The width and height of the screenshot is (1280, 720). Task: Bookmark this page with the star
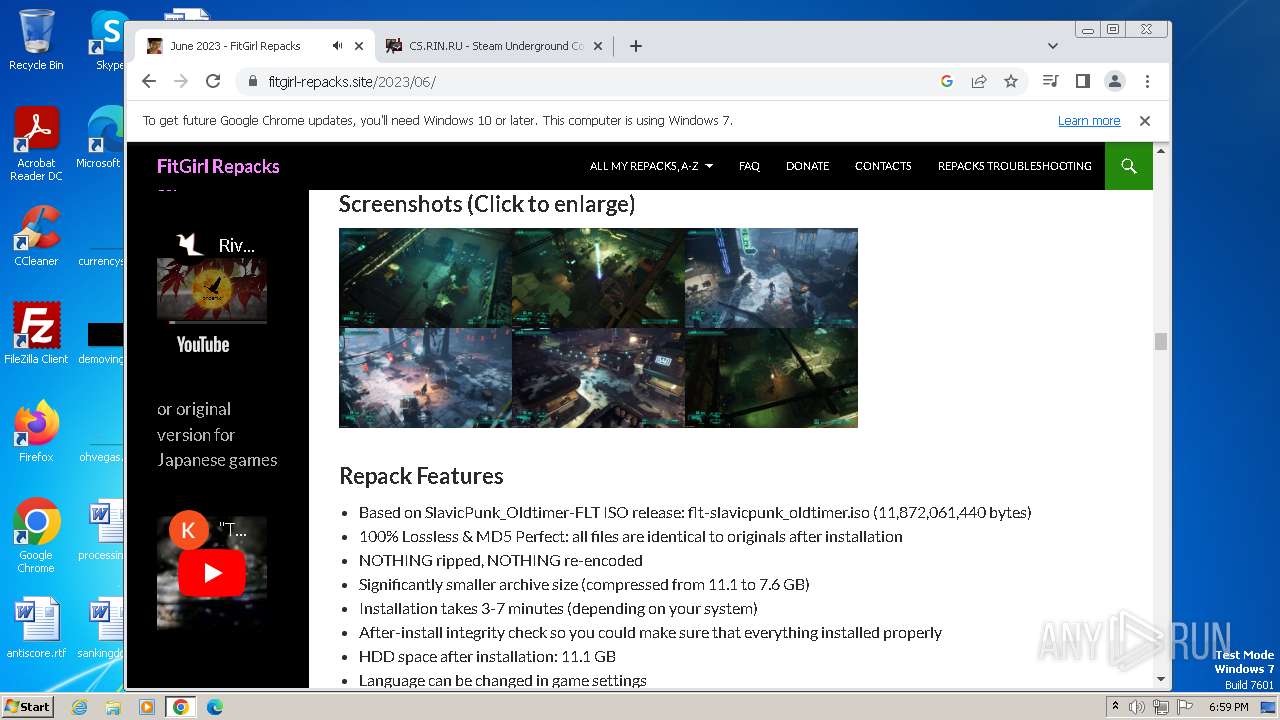tap(1011, 81)
